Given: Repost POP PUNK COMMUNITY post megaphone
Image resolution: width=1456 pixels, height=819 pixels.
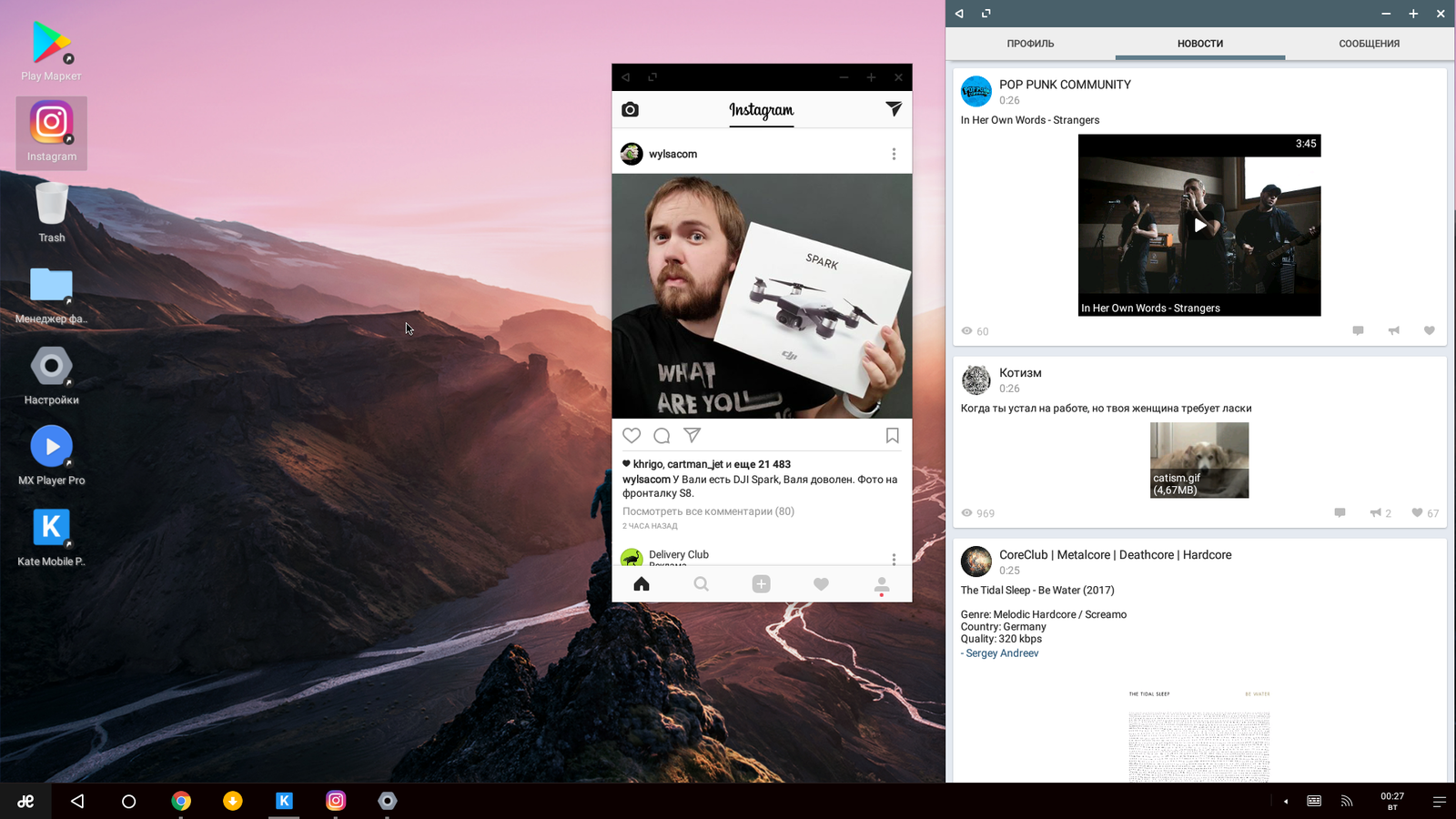Looking at the screenshot, I should click(x=1393, y=330).
